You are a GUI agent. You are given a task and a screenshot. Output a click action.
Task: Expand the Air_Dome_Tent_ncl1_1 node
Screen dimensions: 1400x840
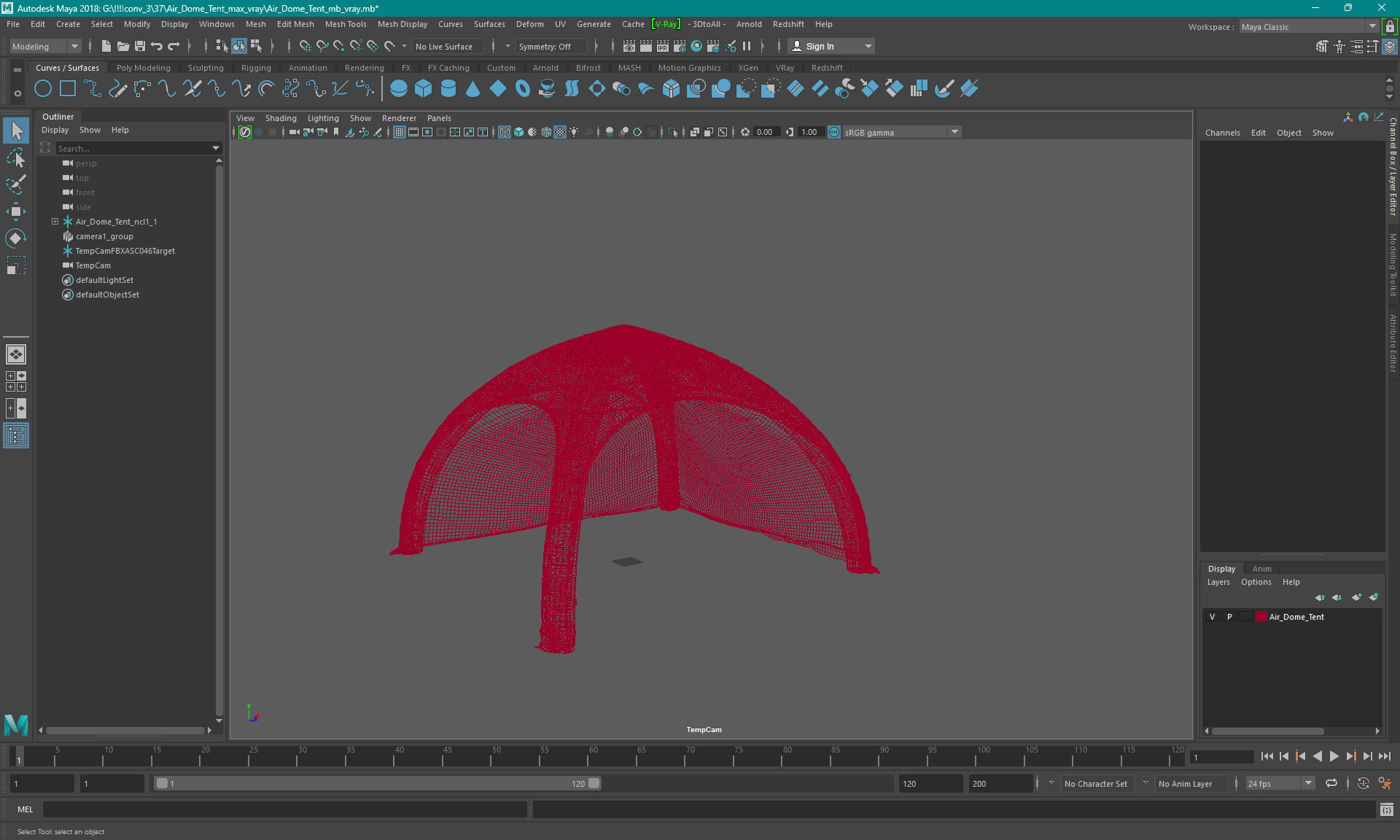[x=55, y=222]
